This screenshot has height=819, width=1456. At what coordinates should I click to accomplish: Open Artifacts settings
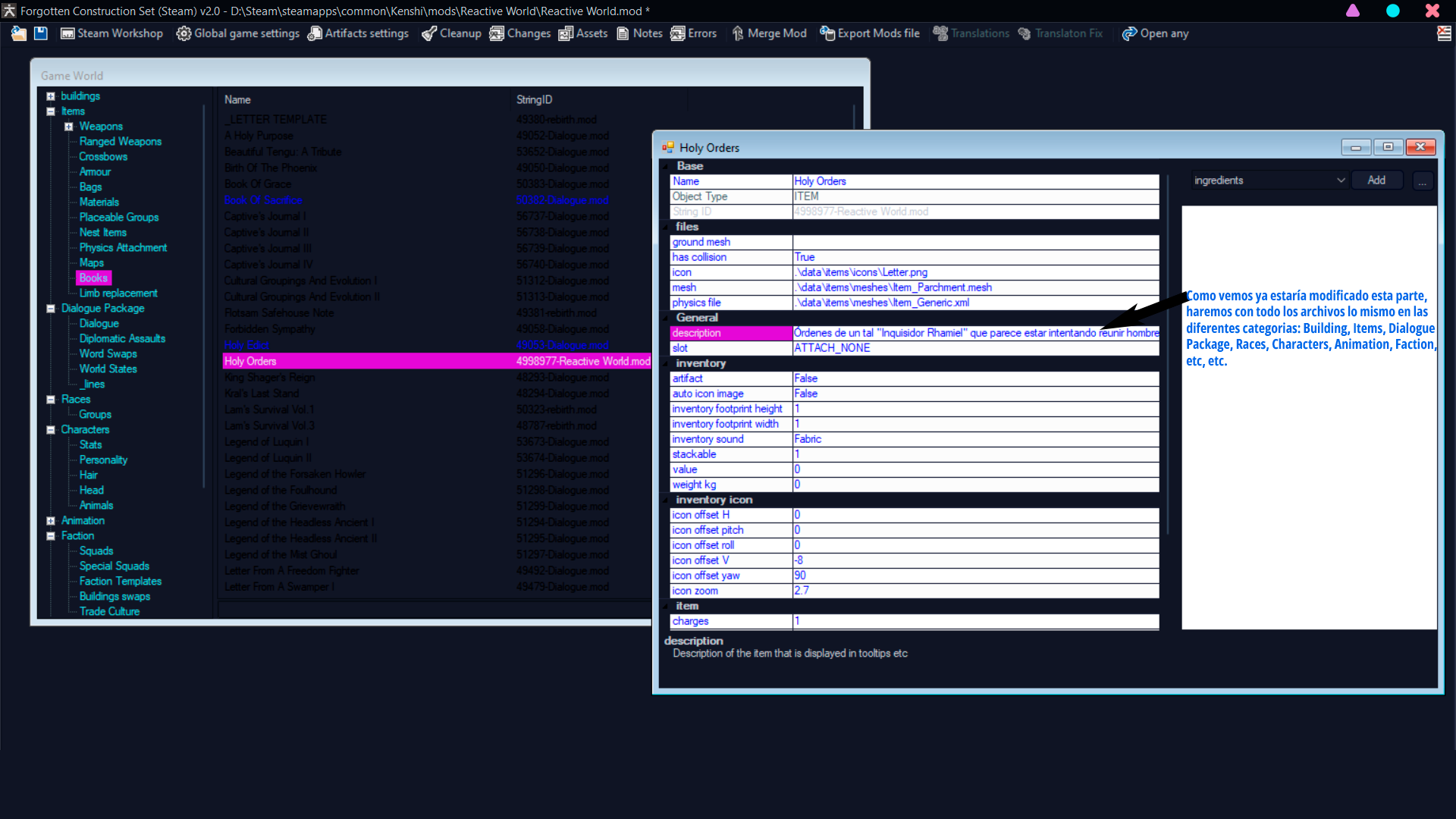358,33
